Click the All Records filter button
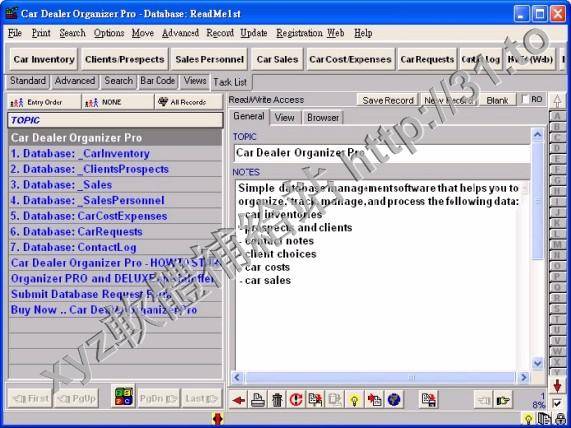 point(189,102)
